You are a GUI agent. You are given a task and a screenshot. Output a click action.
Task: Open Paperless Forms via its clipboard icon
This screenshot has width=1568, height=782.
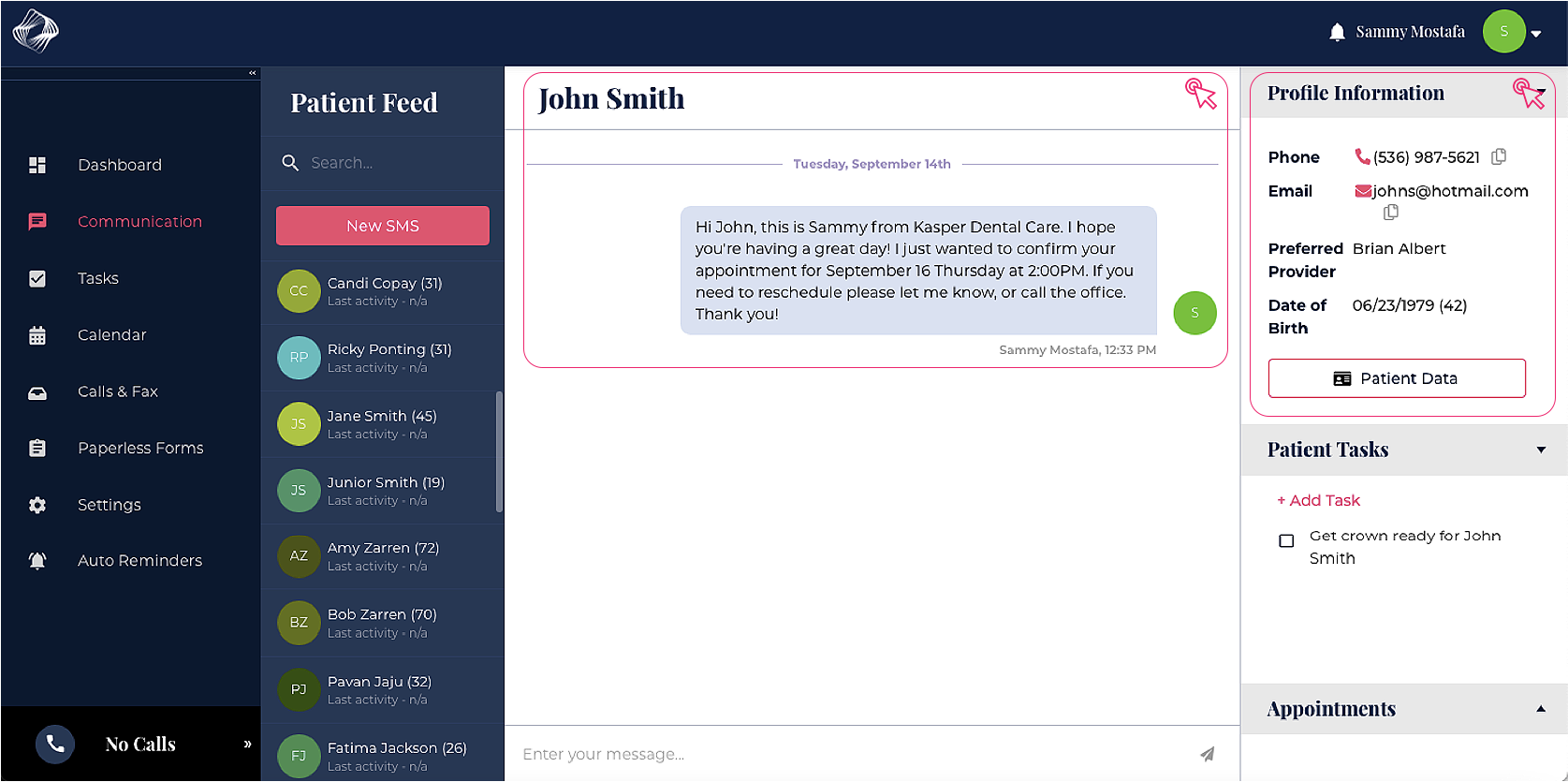tap(37, 449)
